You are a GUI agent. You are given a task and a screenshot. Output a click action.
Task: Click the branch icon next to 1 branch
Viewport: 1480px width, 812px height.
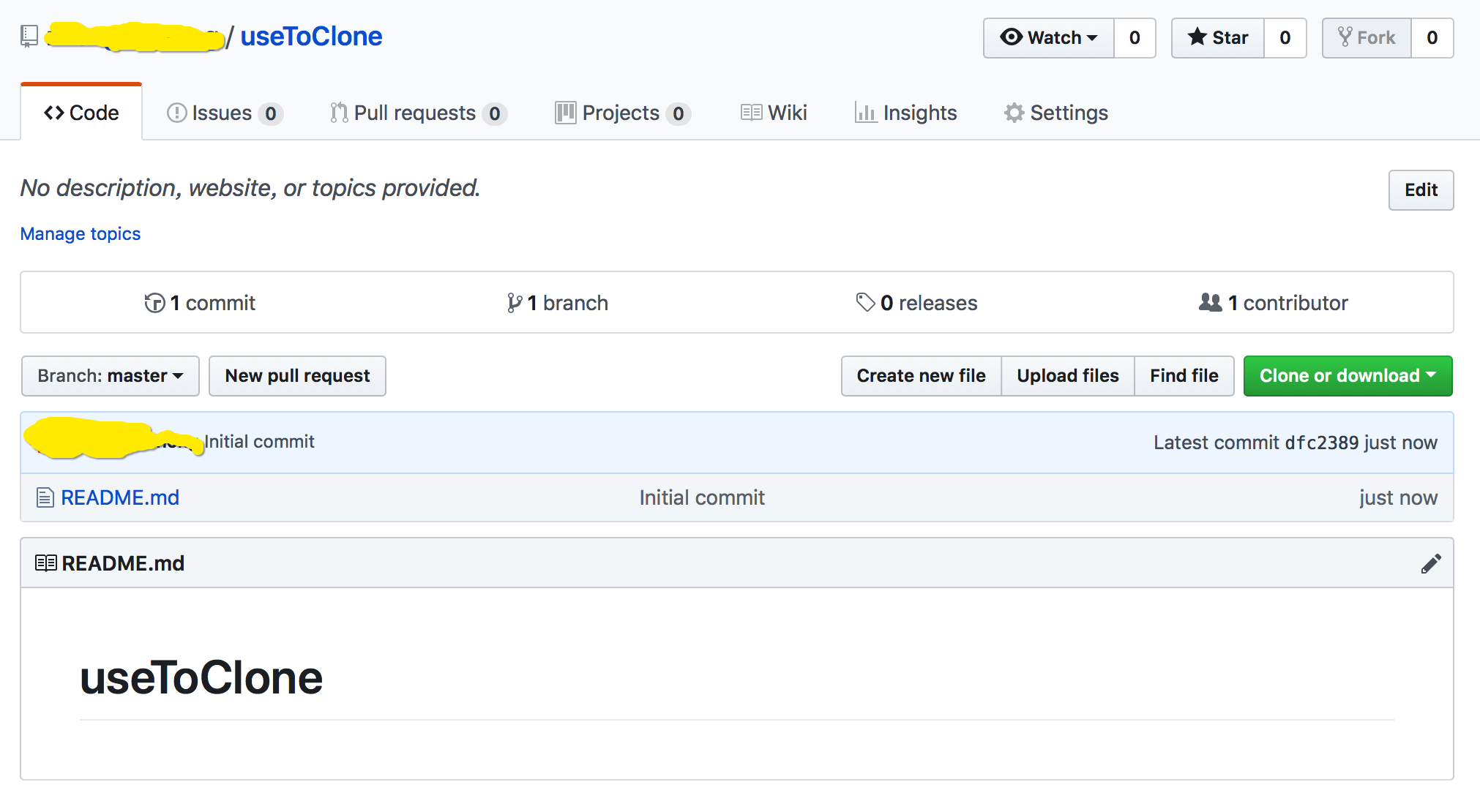(x=515, y=303)
